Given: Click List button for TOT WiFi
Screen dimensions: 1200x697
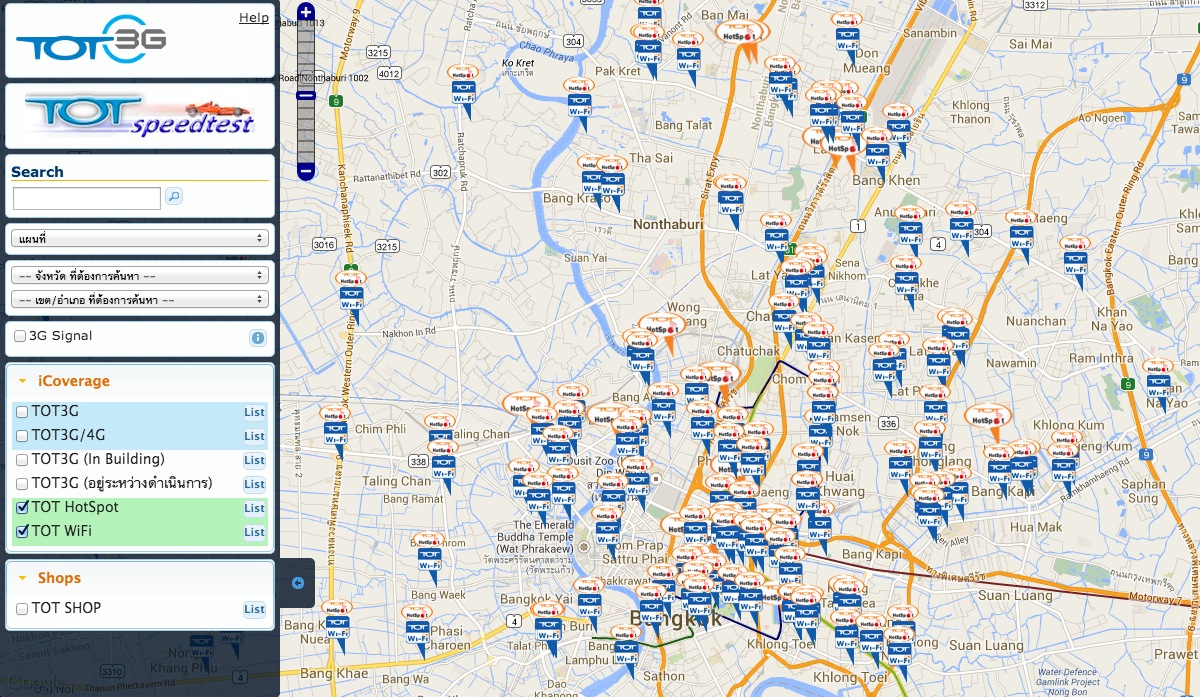Looking at the screenshot, I should 254,532.
